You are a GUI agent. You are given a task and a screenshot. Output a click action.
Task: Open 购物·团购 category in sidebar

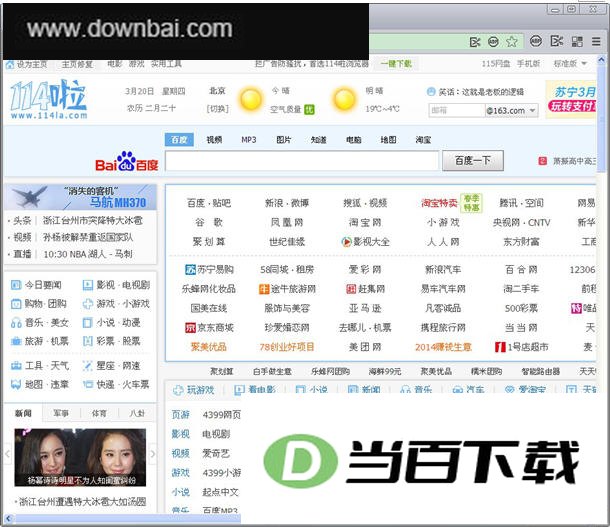tap(39, 304)
